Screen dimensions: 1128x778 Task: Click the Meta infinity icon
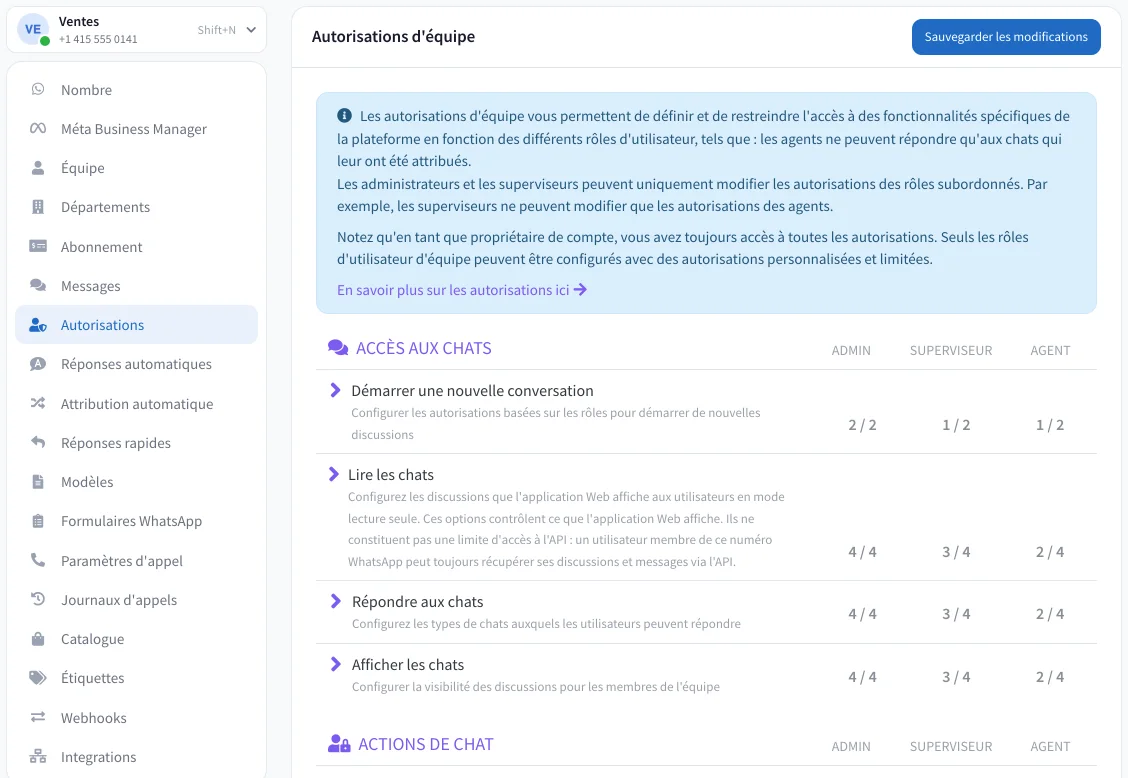pos(38,128)
